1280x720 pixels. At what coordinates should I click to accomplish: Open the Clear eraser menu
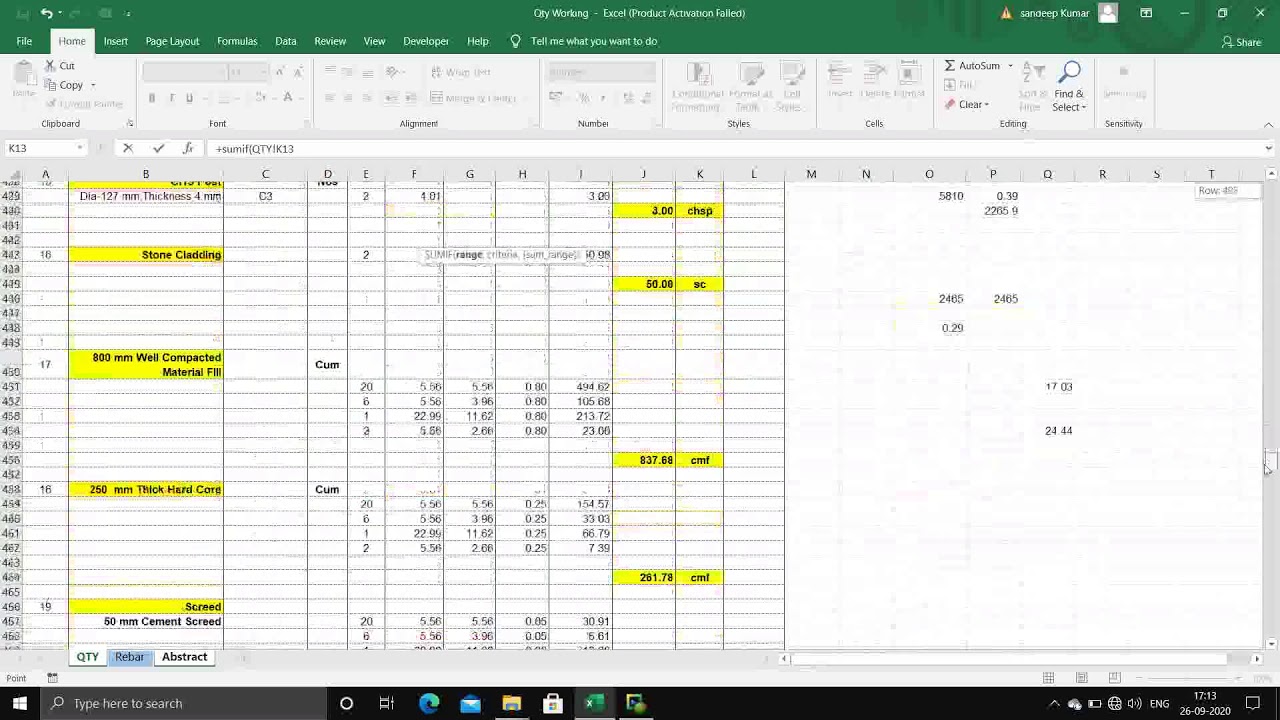(966, 104)
